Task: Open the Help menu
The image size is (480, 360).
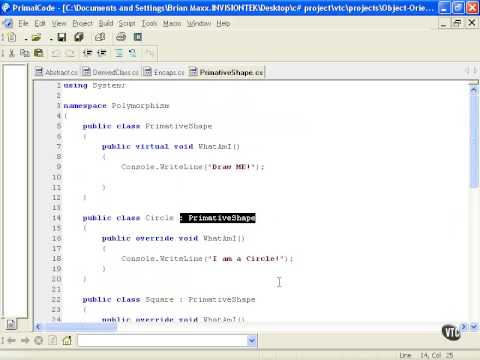Action: (x=223, y=23)
